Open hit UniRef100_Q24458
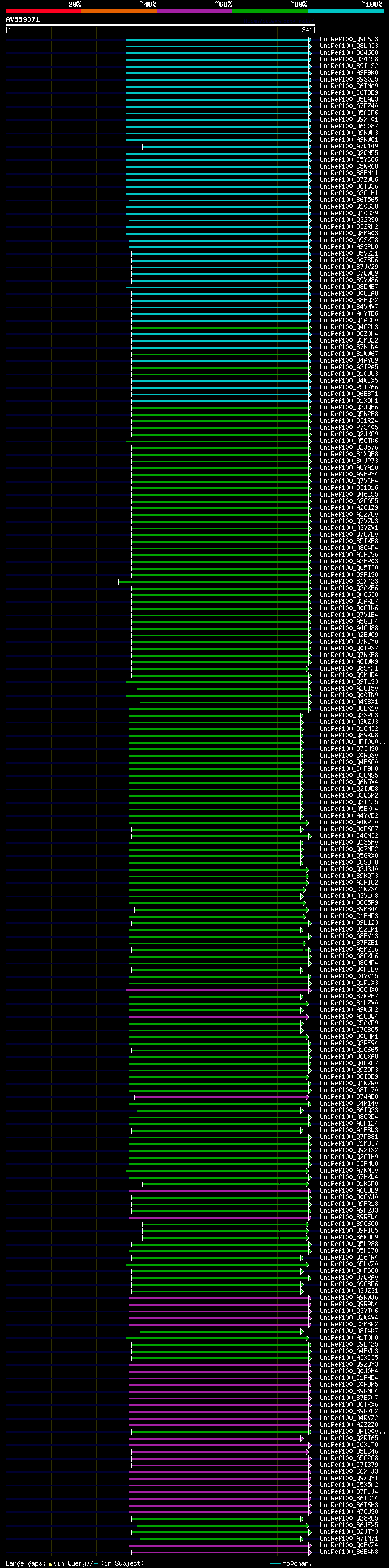The width and height of the screenshot is (389, 1568). [349, 60]
